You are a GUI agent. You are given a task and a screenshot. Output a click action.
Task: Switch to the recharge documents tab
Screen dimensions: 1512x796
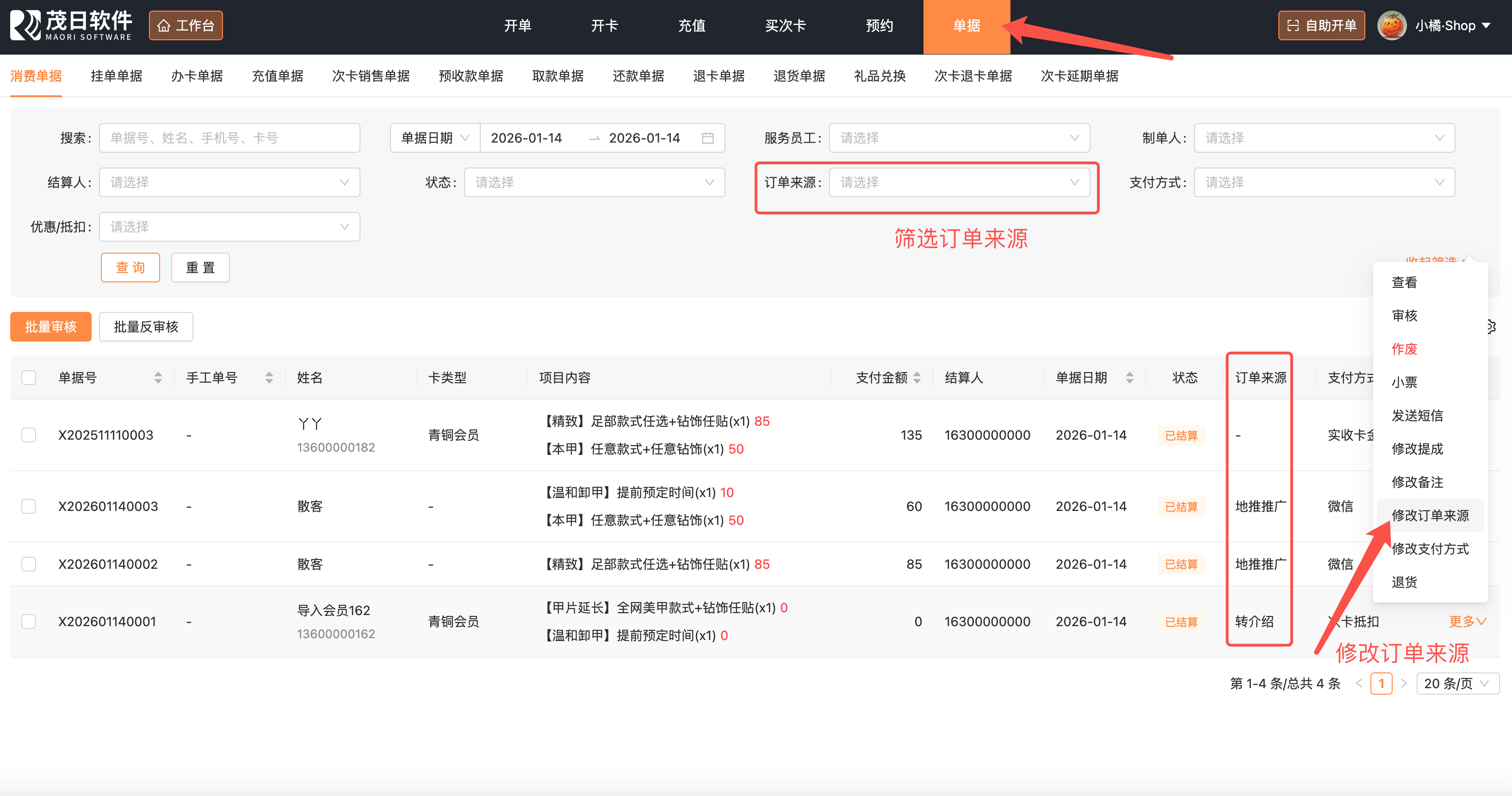(277, 76)
